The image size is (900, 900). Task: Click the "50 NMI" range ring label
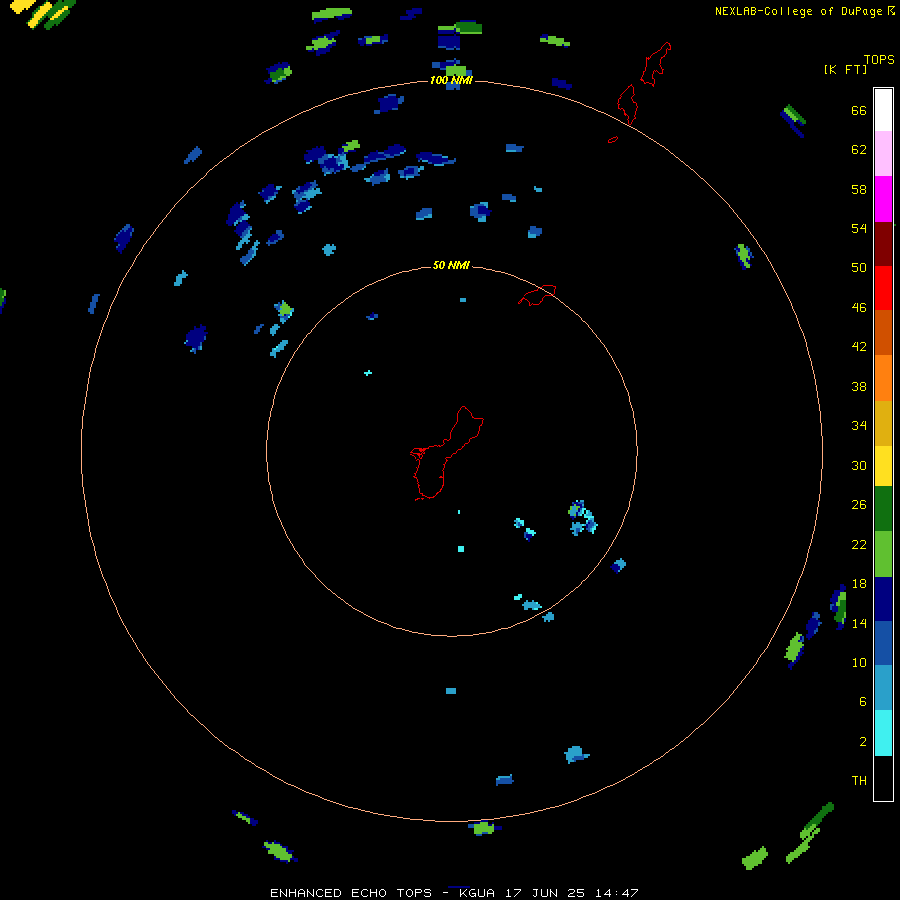click(451, 265)
